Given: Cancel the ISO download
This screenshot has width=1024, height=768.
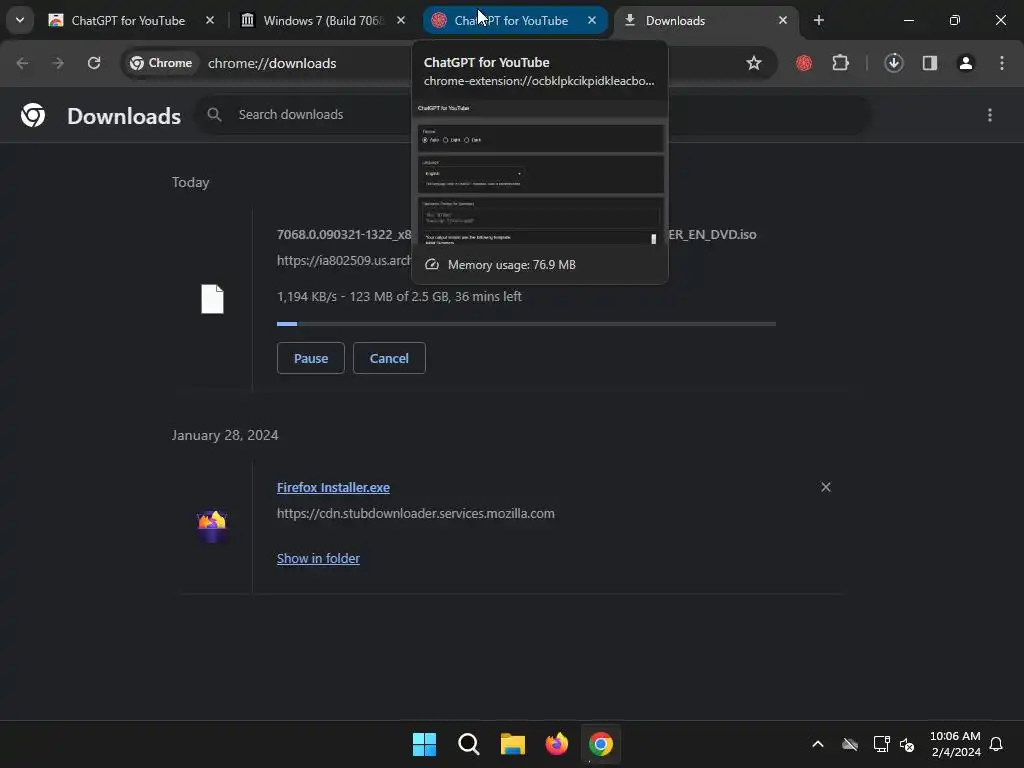Looking at the screenshot, I should 389,358.
